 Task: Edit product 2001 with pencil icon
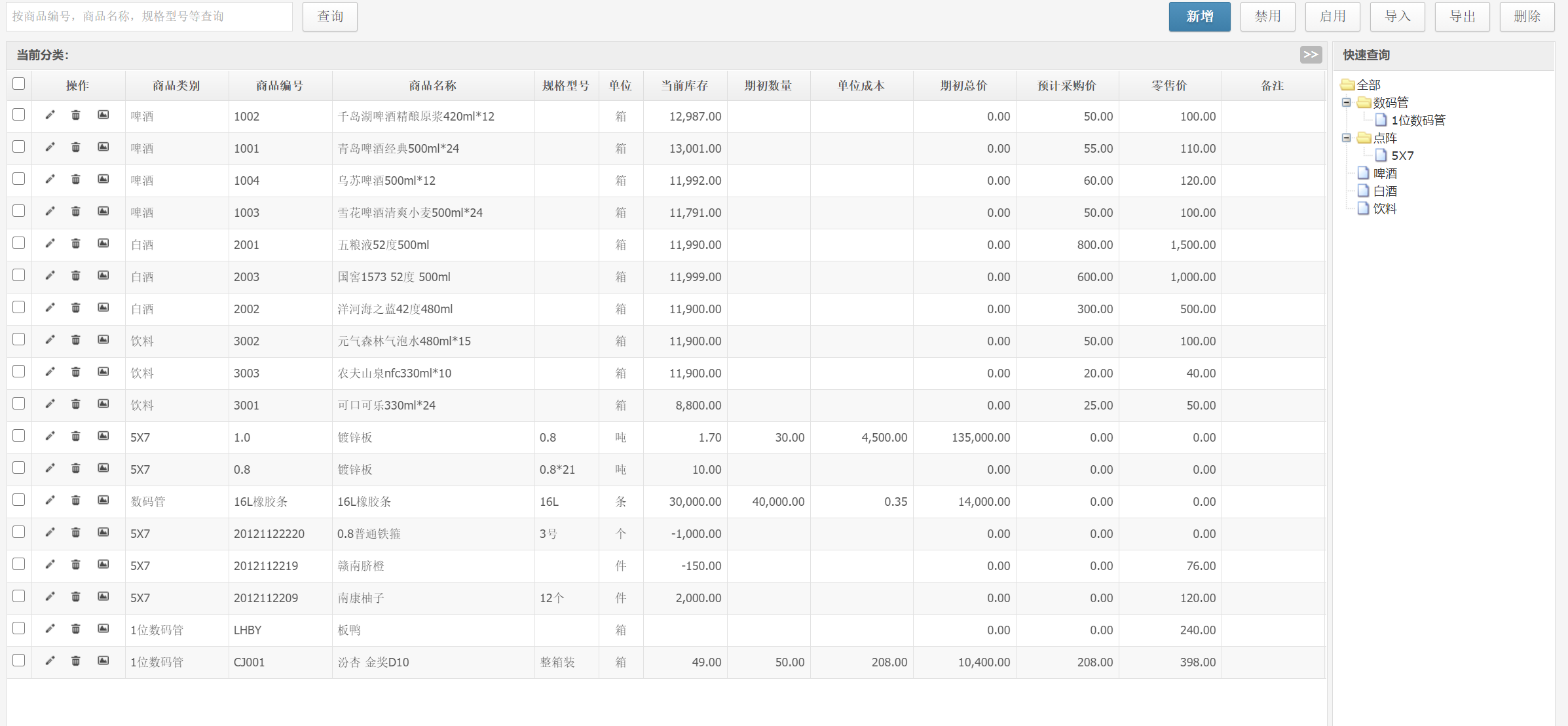[x=50, y=244]
